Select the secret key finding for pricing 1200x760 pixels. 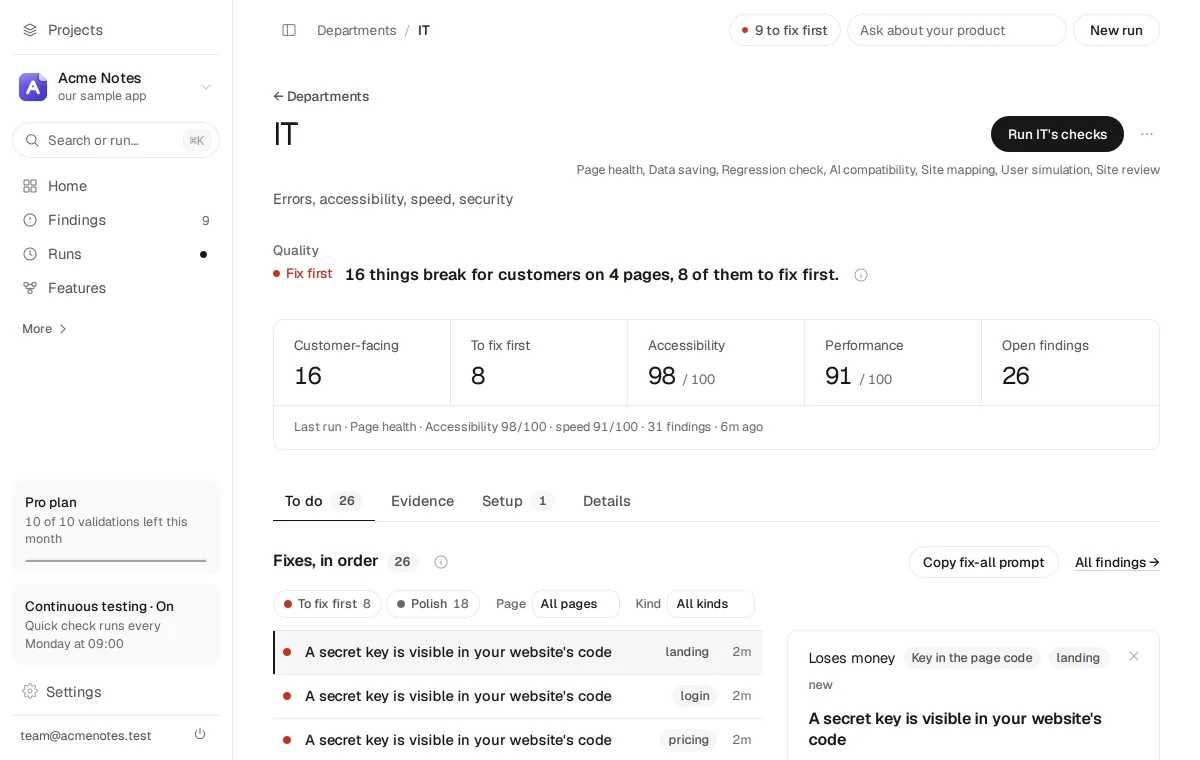(x=518, y=740)
